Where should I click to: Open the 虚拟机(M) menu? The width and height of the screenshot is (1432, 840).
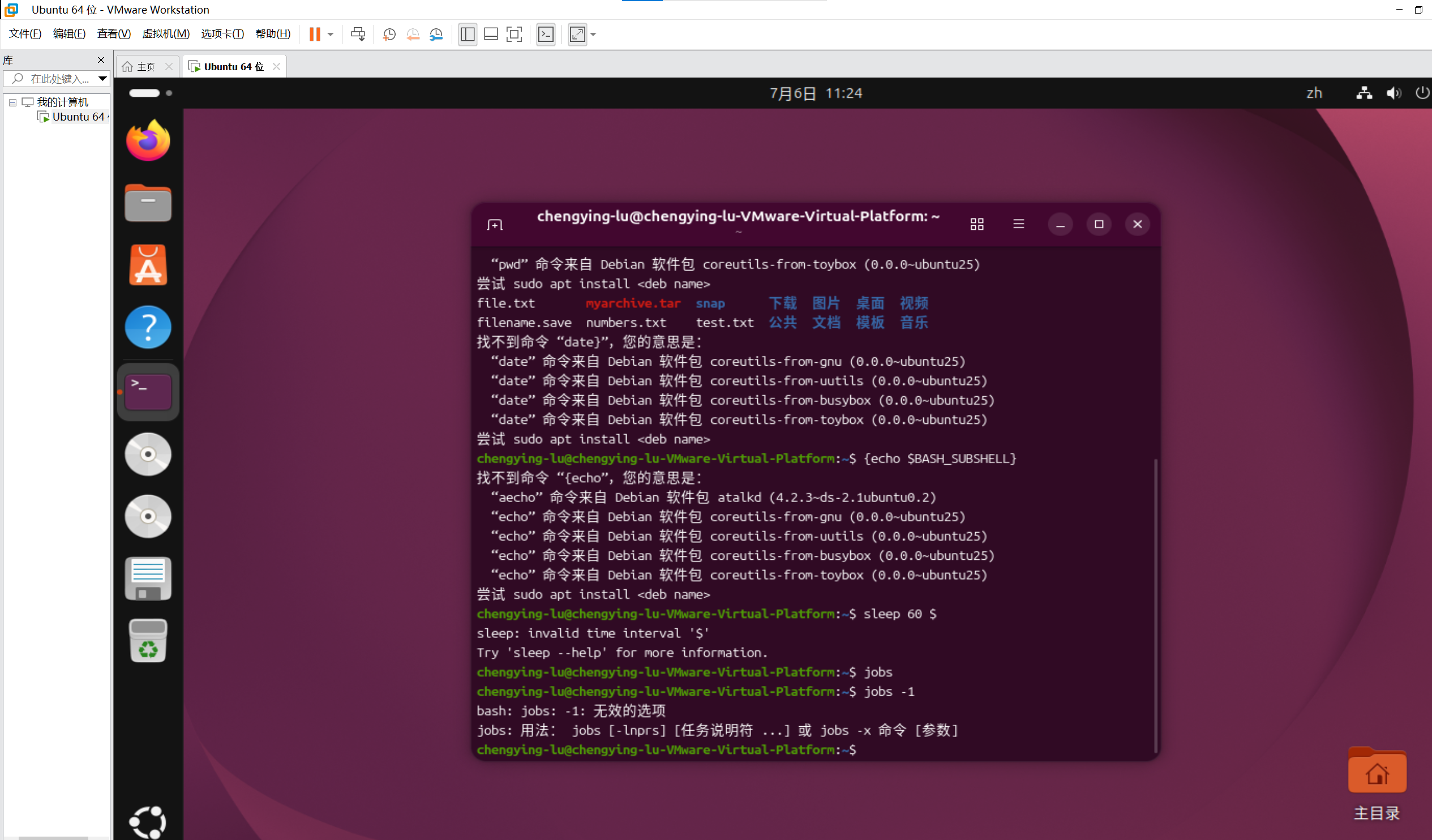click(x=166, y=34)
